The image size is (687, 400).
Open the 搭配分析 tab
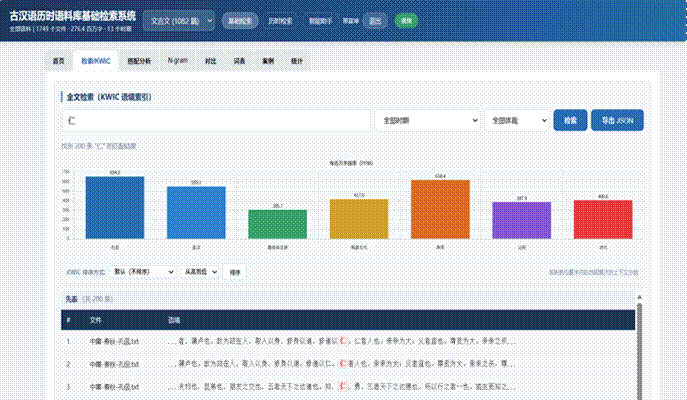(x=139, y=61)
